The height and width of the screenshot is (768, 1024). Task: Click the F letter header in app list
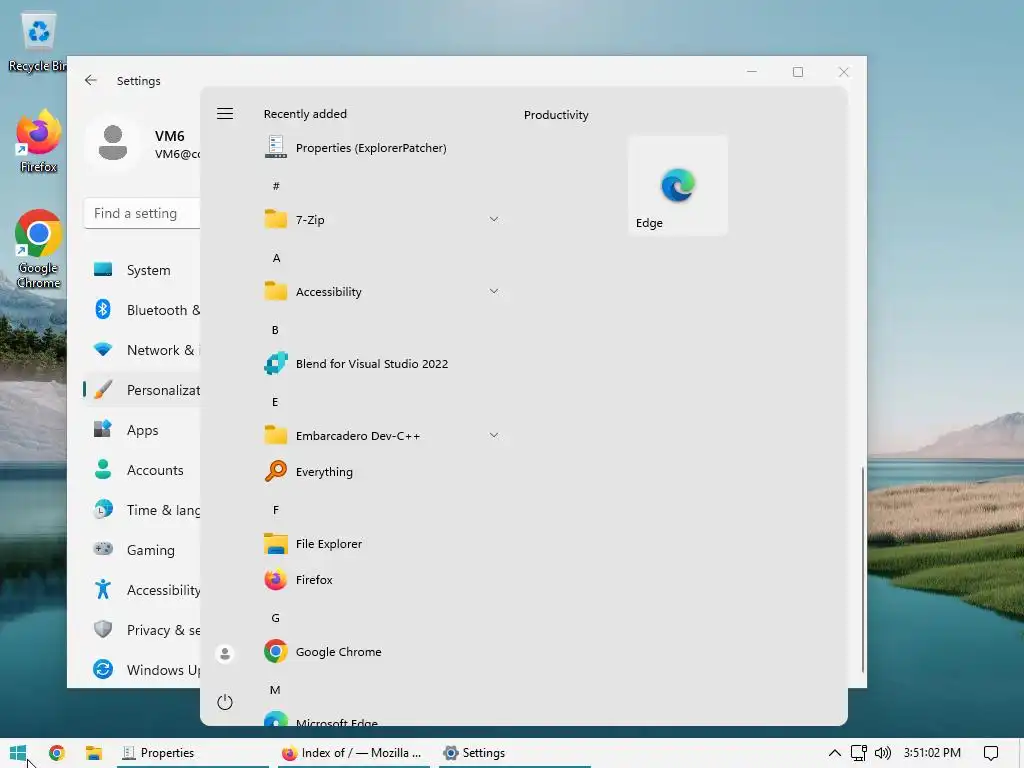tap(276, 510)
